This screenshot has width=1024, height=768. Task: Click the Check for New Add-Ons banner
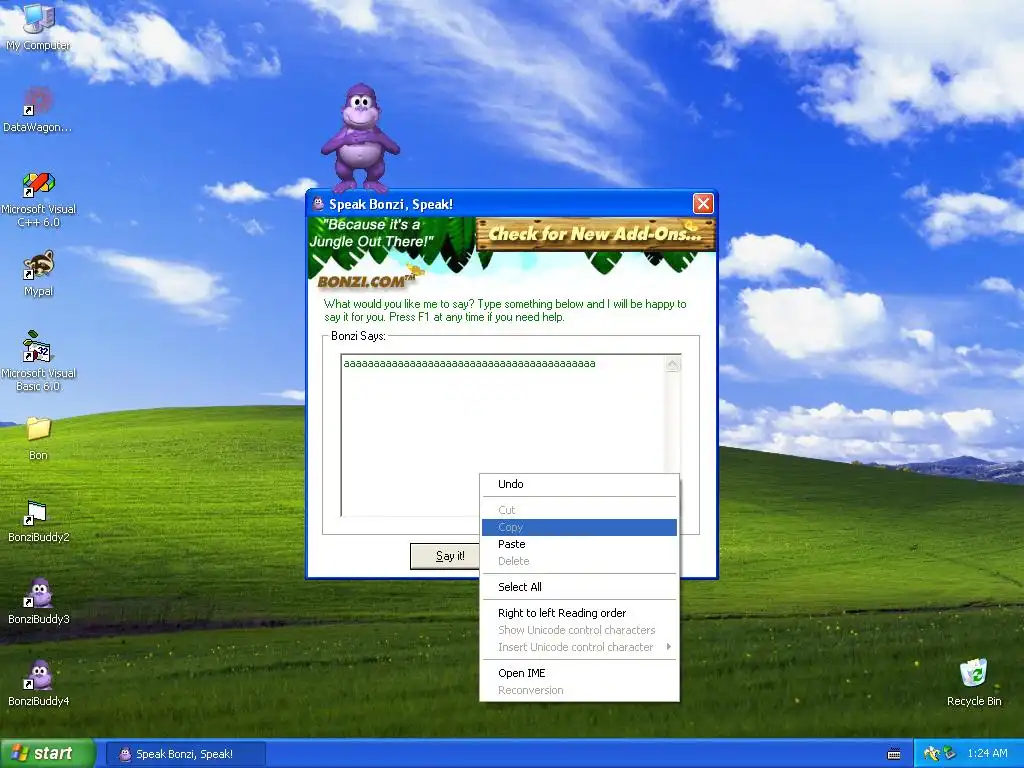pos(596,234)
